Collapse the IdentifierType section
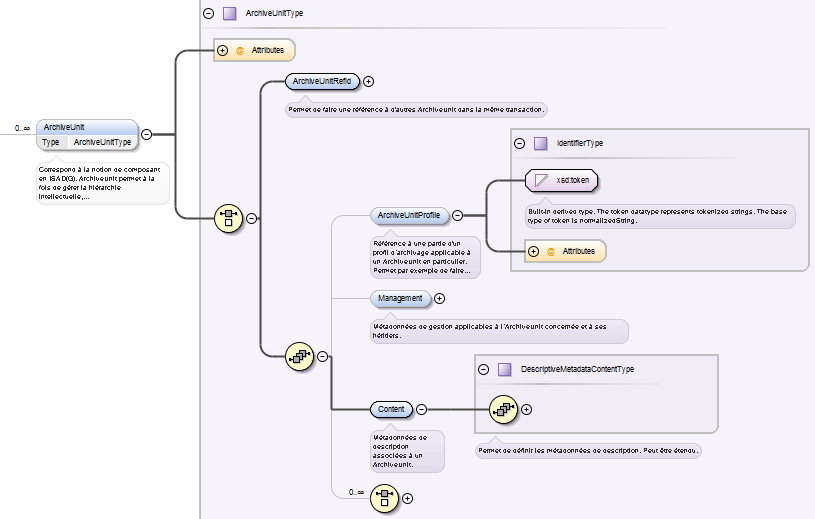 pyautogui.click(x=519, y=143)
